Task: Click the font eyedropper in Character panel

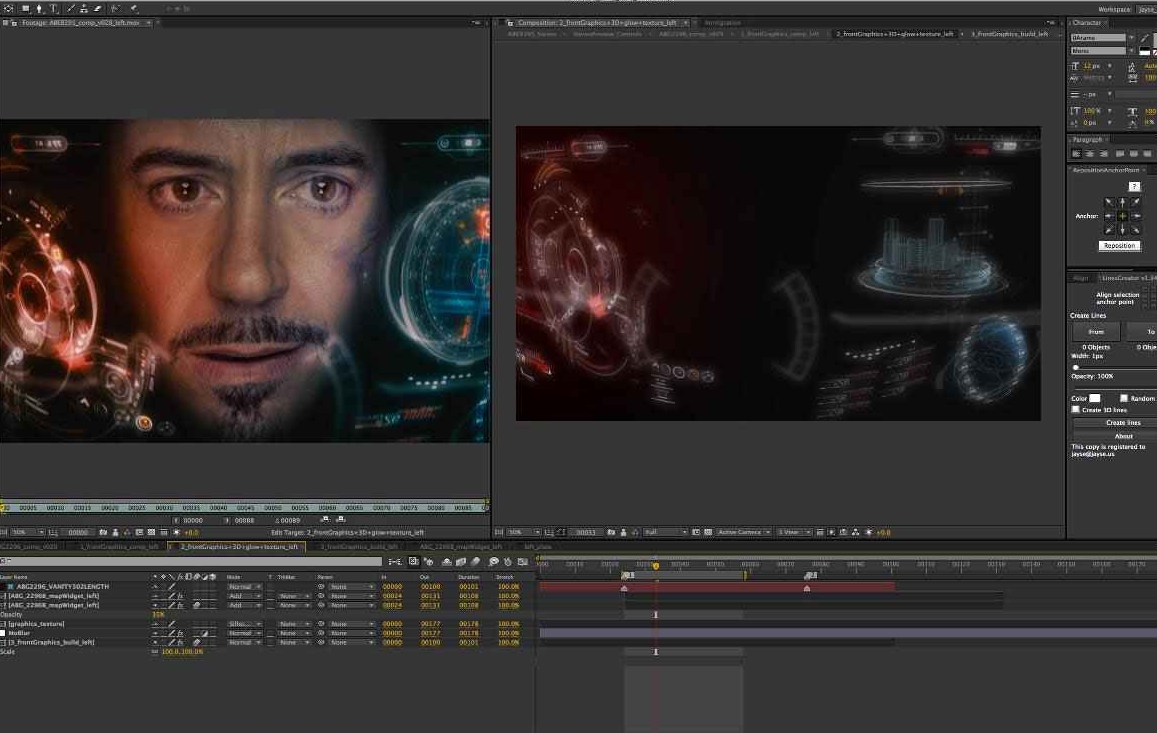Action: click(x=1144, y=38)
